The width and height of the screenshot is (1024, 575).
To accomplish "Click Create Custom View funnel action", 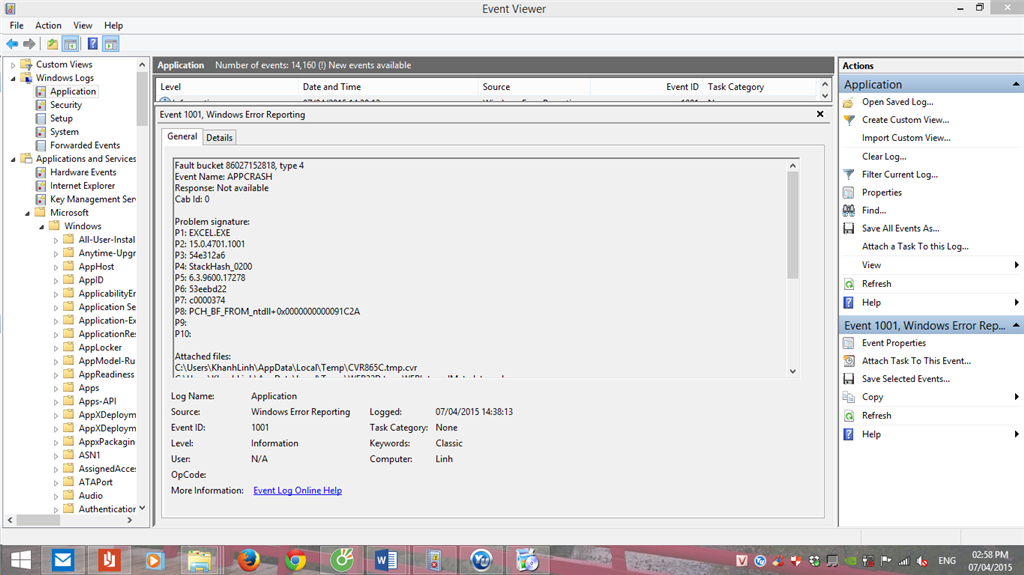I will tap(905, 120).
